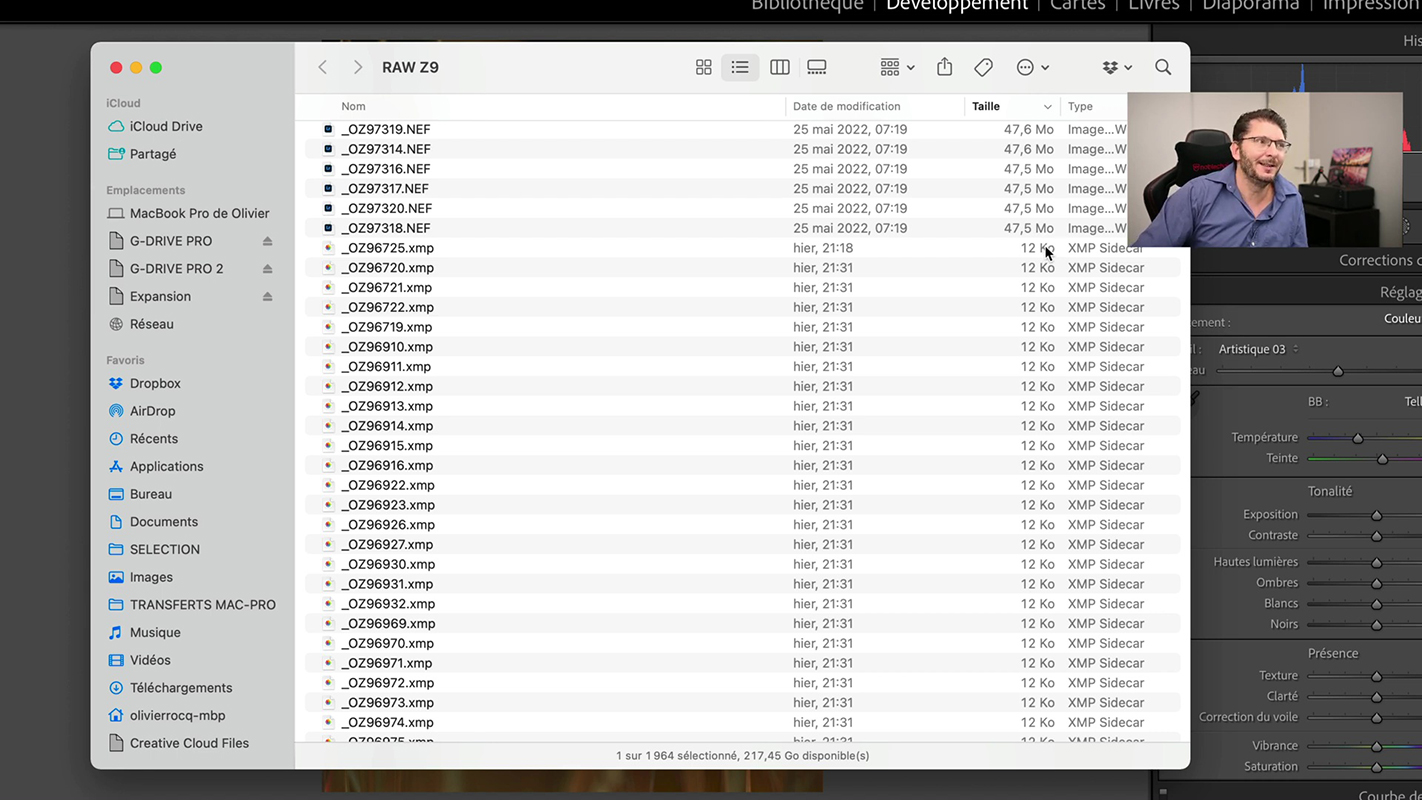Adjust the Température slider handle
This screenshot has width=1422, height=800.
tap(1358, 438)
